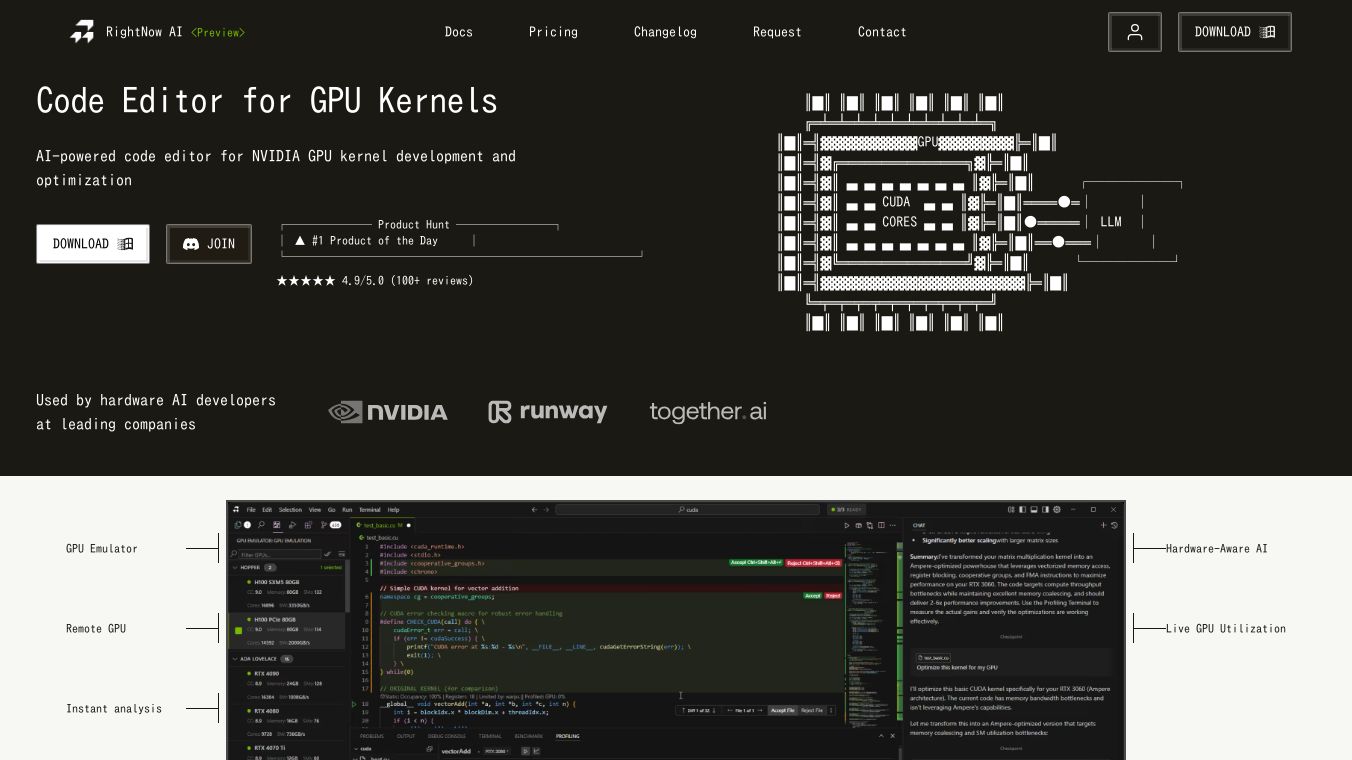The image size is (1352, 760).
Task: Switch to the OUTPUT panel tab
Action: click(405, 736)
